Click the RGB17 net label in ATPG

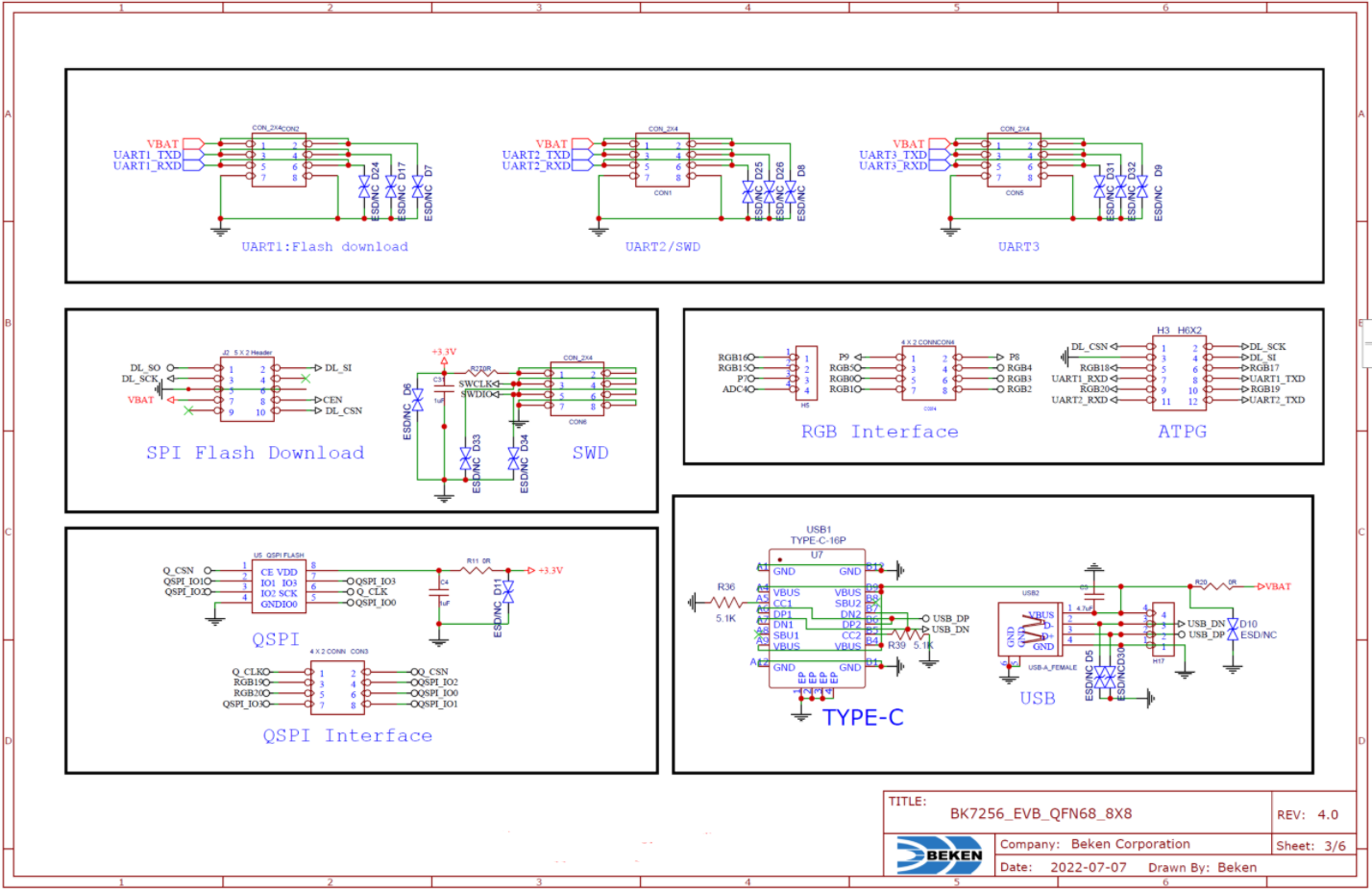[1264, 368]
